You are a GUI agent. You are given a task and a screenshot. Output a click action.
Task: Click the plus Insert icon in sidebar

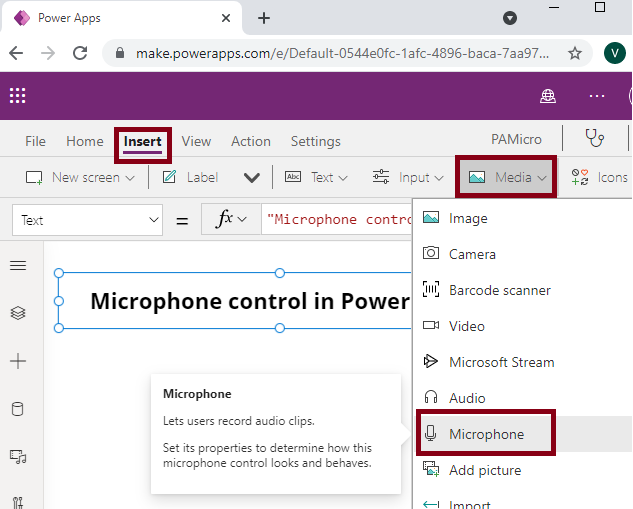point(18,361)
